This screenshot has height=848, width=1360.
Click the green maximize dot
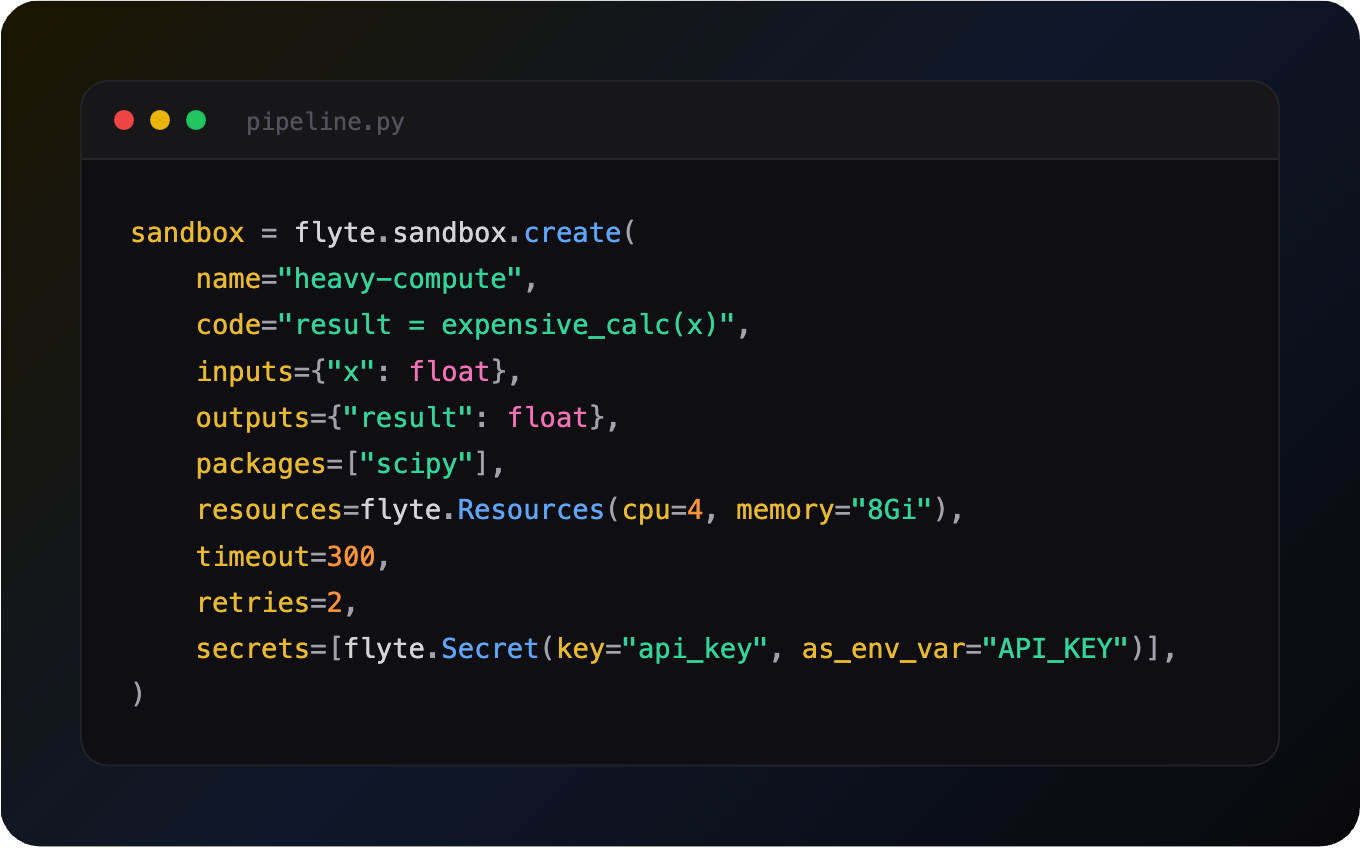196,120
